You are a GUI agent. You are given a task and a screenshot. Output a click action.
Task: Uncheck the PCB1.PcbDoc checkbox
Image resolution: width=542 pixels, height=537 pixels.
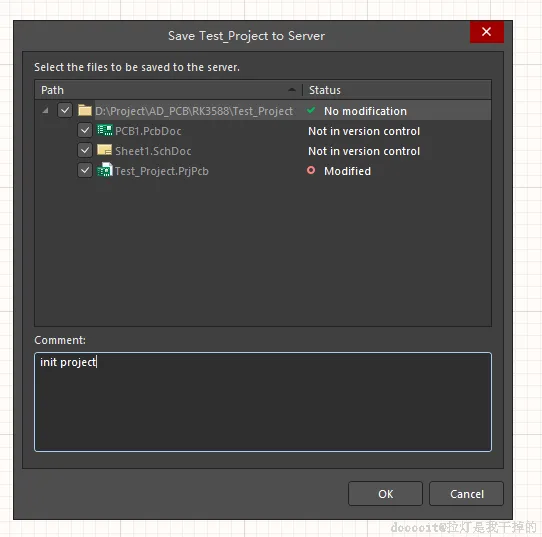[85, 130]
